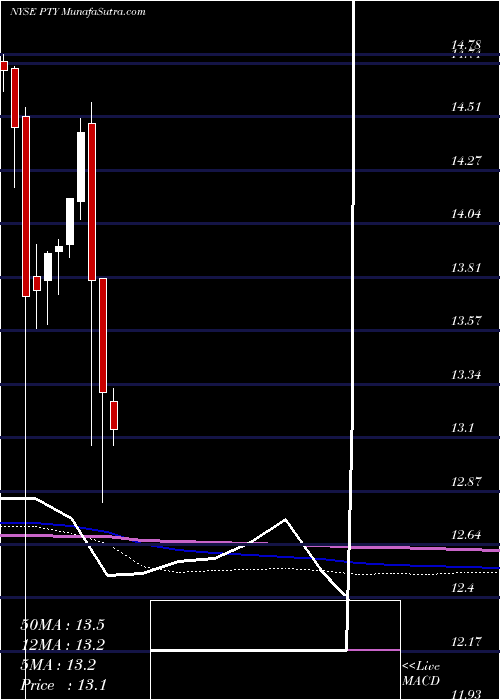Click the 12.17 price axis label
The width and height of the screenshot is (500, 700).
[x=466, y=642]
